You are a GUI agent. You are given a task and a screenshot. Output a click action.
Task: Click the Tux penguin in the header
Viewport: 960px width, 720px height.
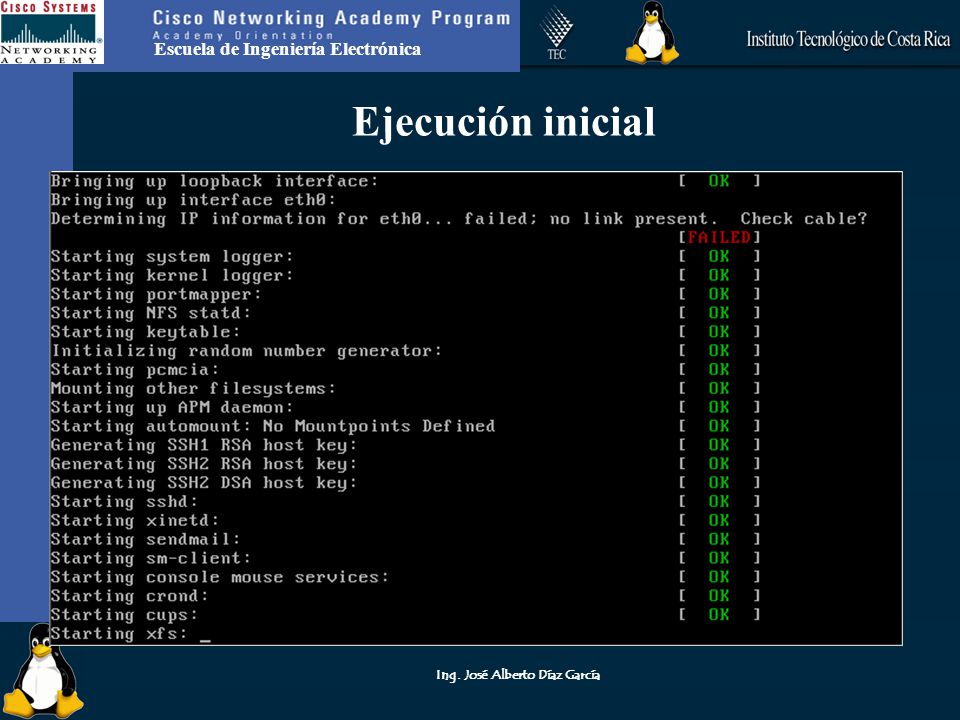(652, 32)
